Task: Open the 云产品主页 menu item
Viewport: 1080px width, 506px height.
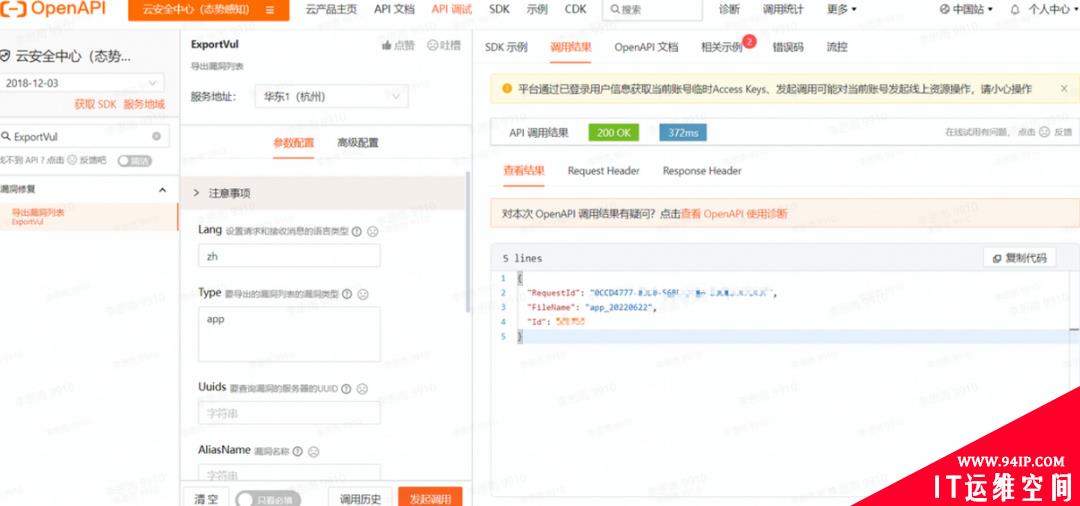Action: click(x=331, y=10)
